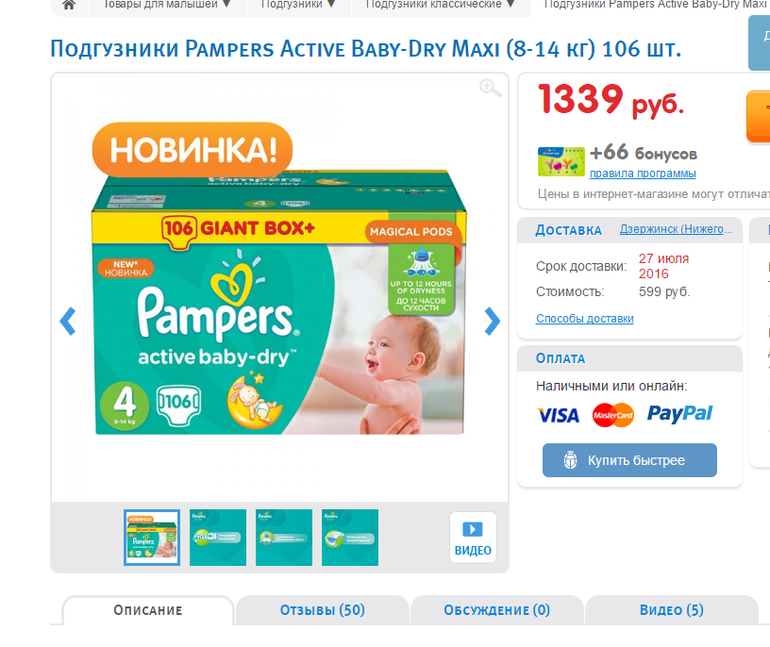
Task: Select the VISA payment logo
Action: 558,415
